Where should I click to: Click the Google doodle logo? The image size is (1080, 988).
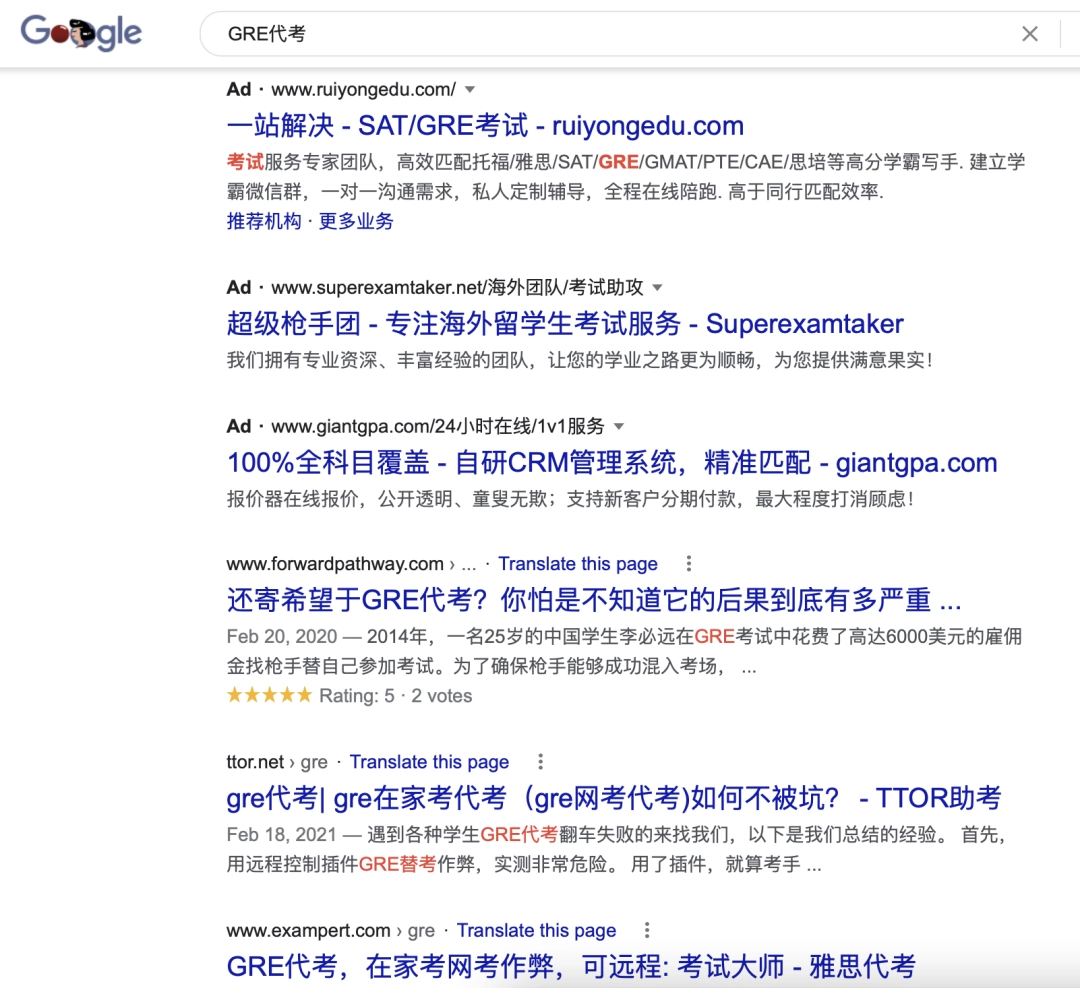pos(81,33)
